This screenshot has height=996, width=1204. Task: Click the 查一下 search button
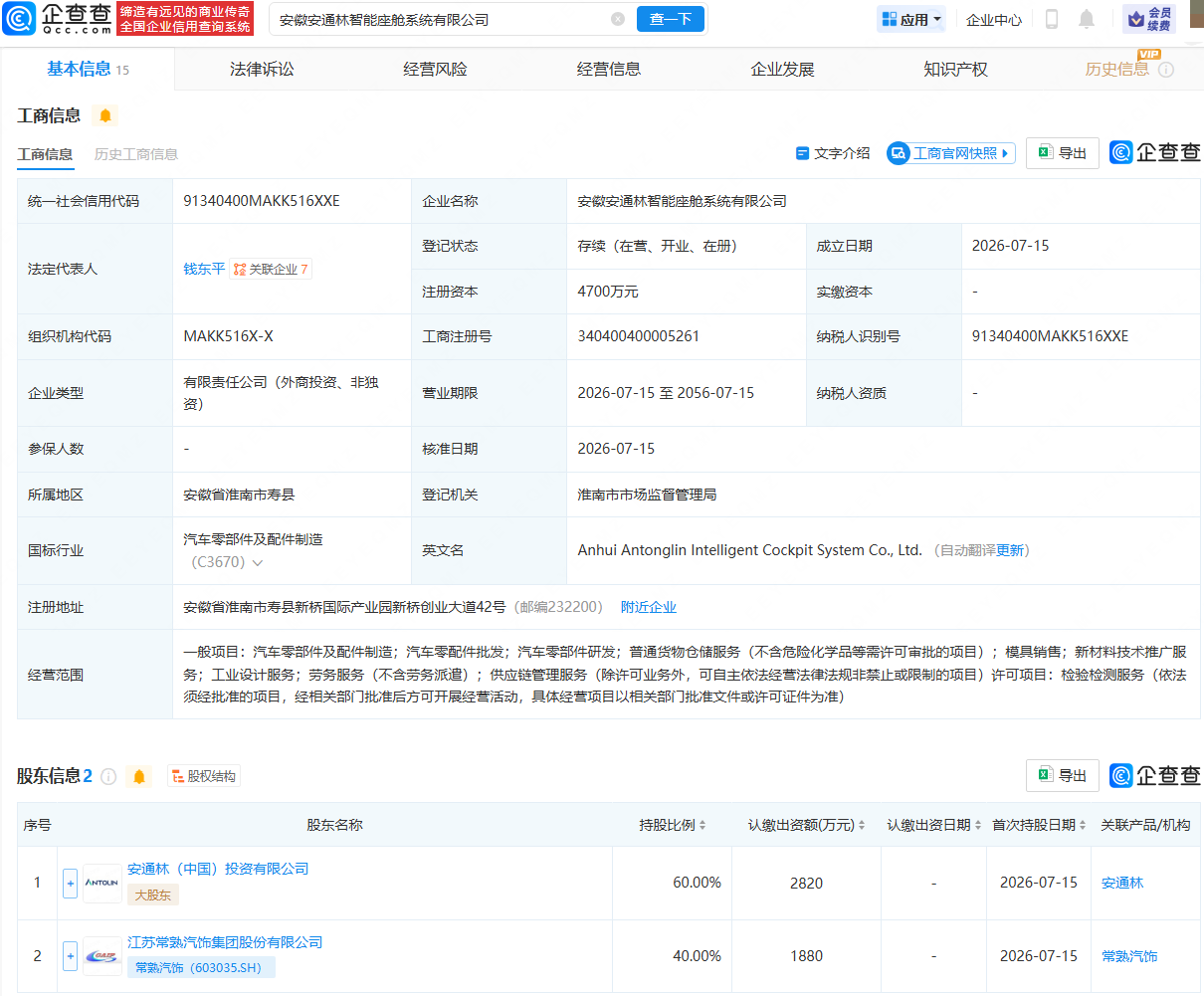pos(671,19)
